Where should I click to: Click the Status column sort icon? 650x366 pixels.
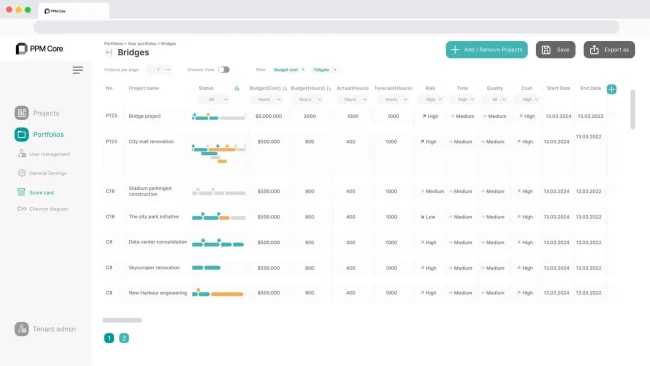(237, 88)
